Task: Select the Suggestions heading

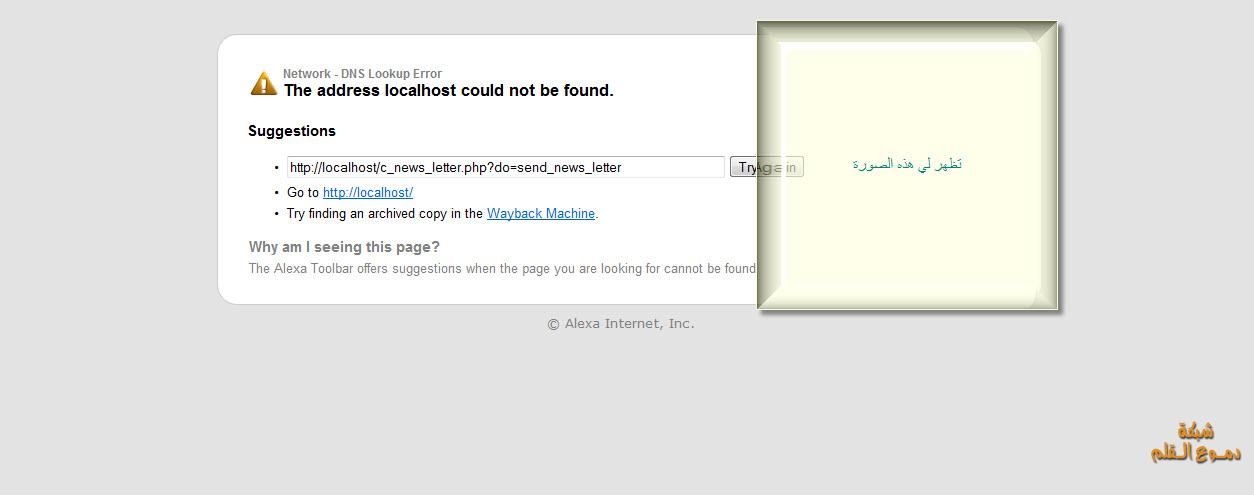Action: (292, 131)
